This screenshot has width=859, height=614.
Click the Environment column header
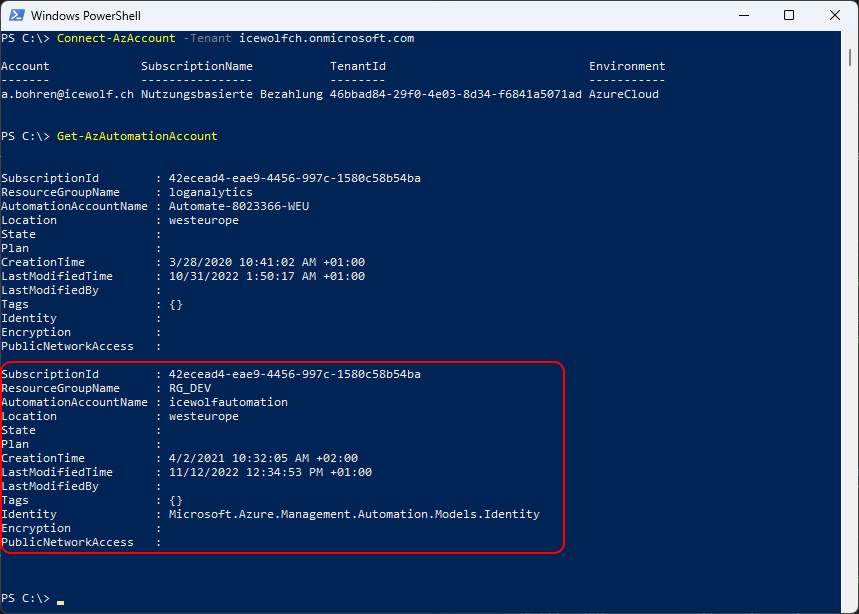pos(627,66)
